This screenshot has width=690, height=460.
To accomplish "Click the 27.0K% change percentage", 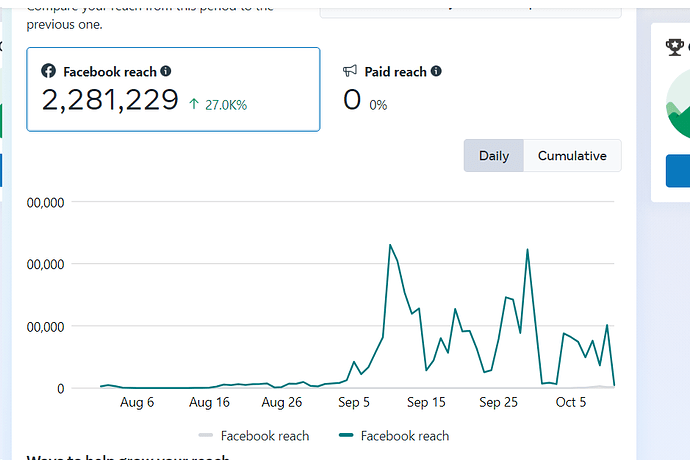I will point(226,105).
